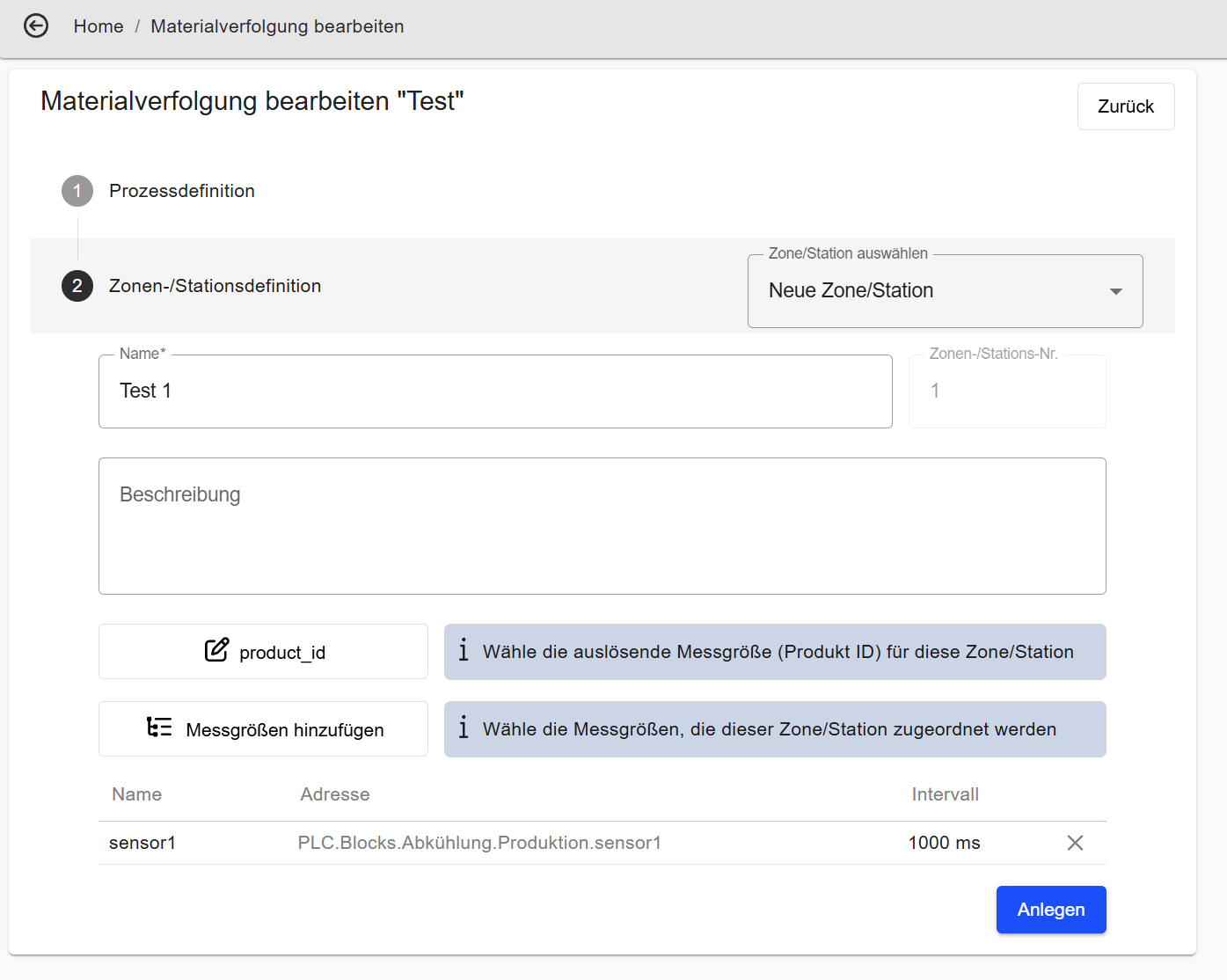1227x980 pixels.
Task: Click the Zurück button
Action: (x=1126, y=106)
